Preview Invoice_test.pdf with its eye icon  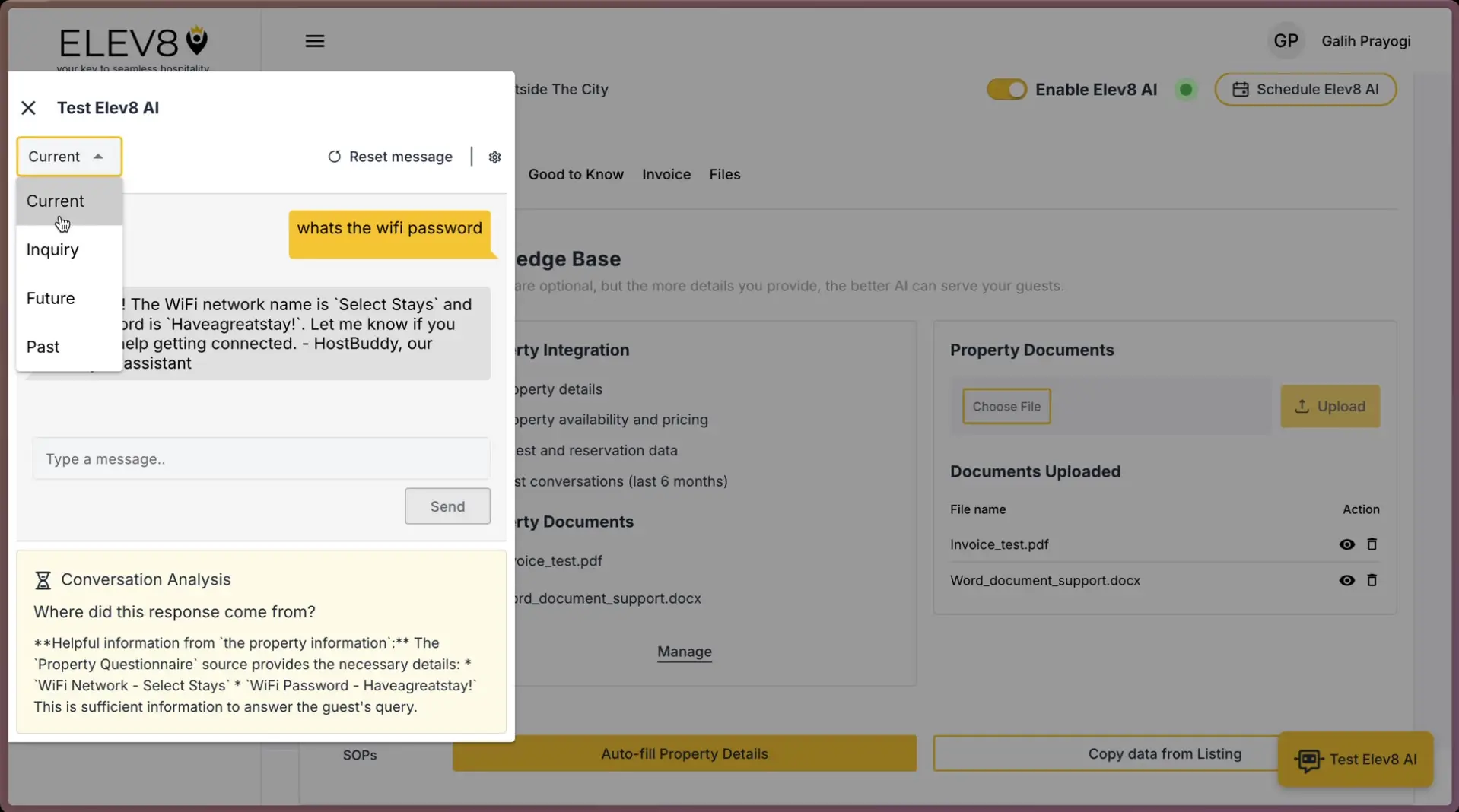point(1346,544)
